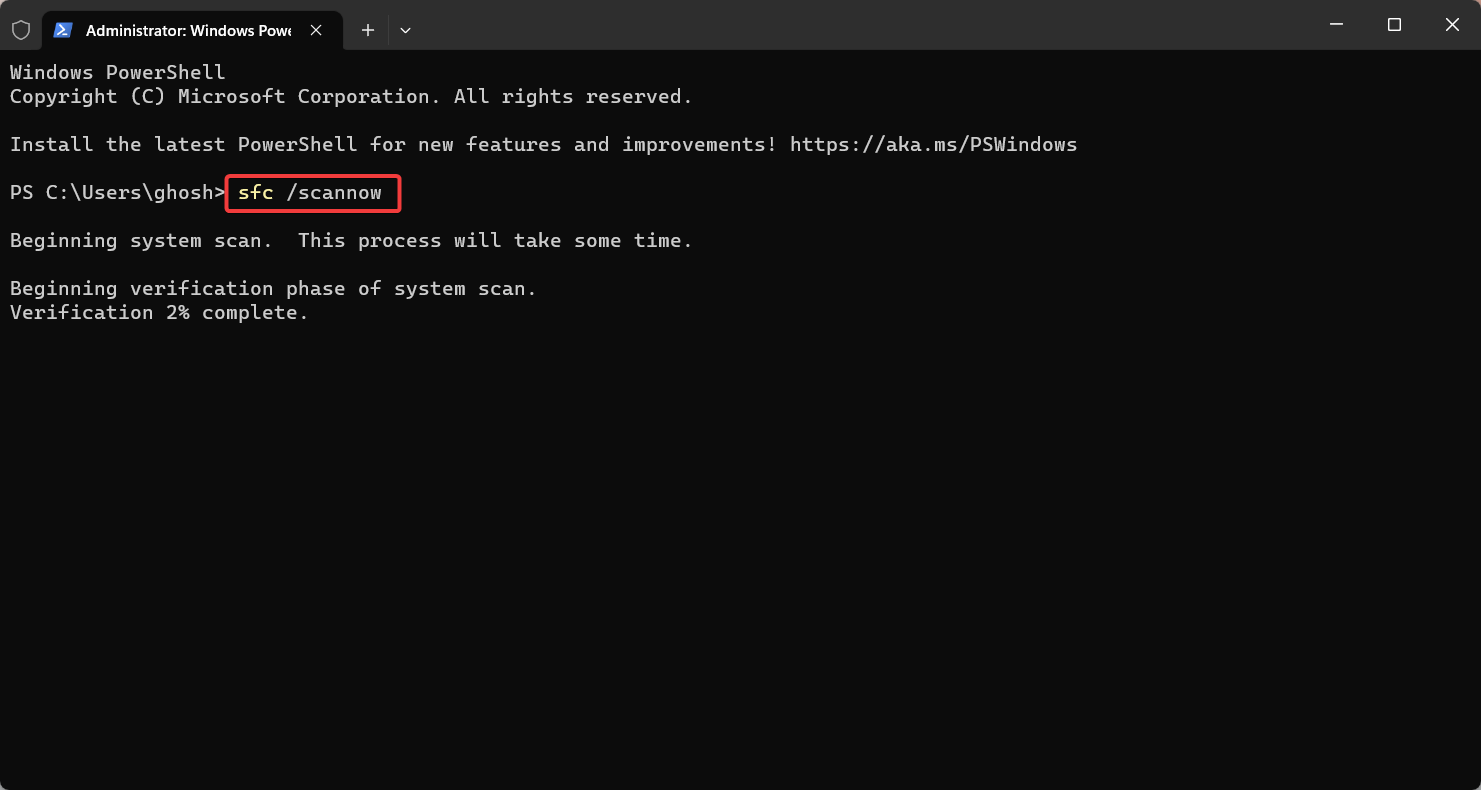Open a new tab with plus button

coord(368,30)
